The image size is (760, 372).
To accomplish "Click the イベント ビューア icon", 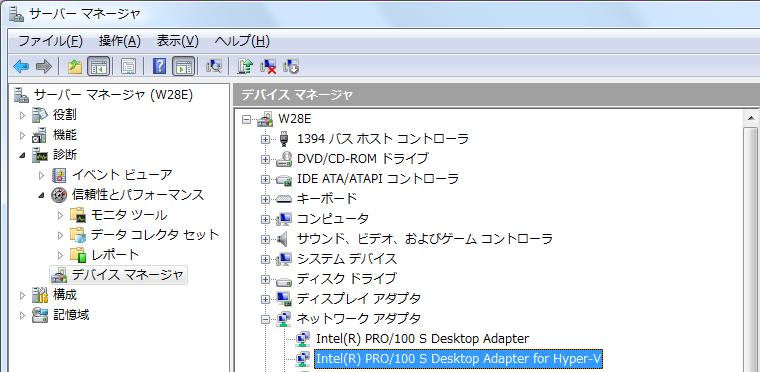I will 59,175.
